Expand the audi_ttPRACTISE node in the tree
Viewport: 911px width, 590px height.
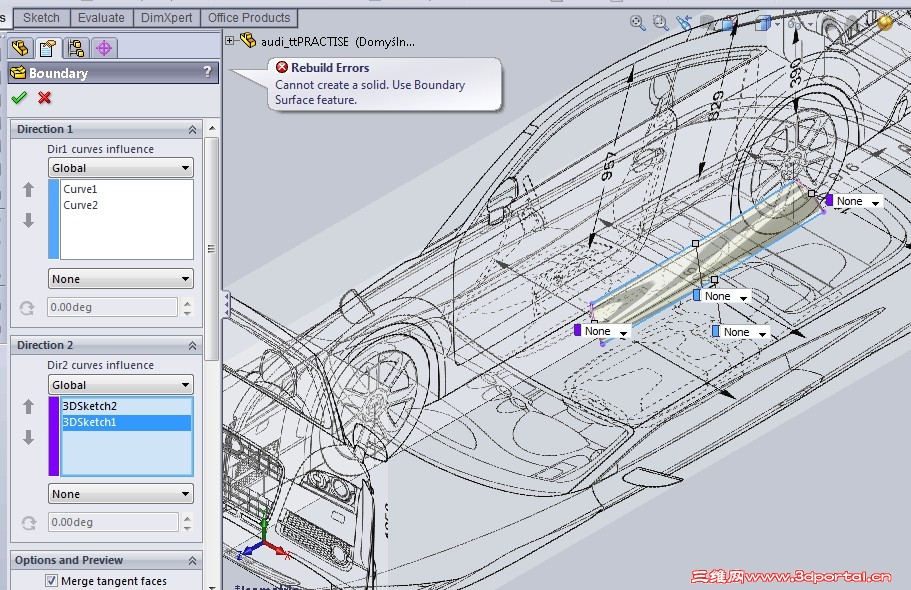point(232,40)
